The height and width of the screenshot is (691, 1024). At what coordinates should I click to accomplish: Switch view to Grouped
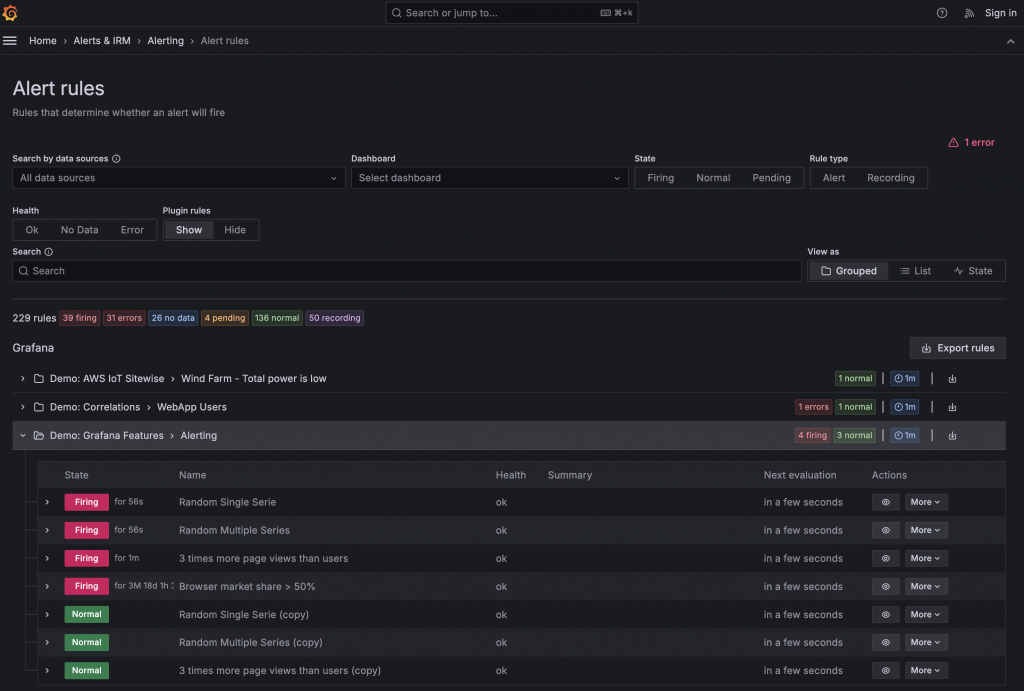point(848,271)
